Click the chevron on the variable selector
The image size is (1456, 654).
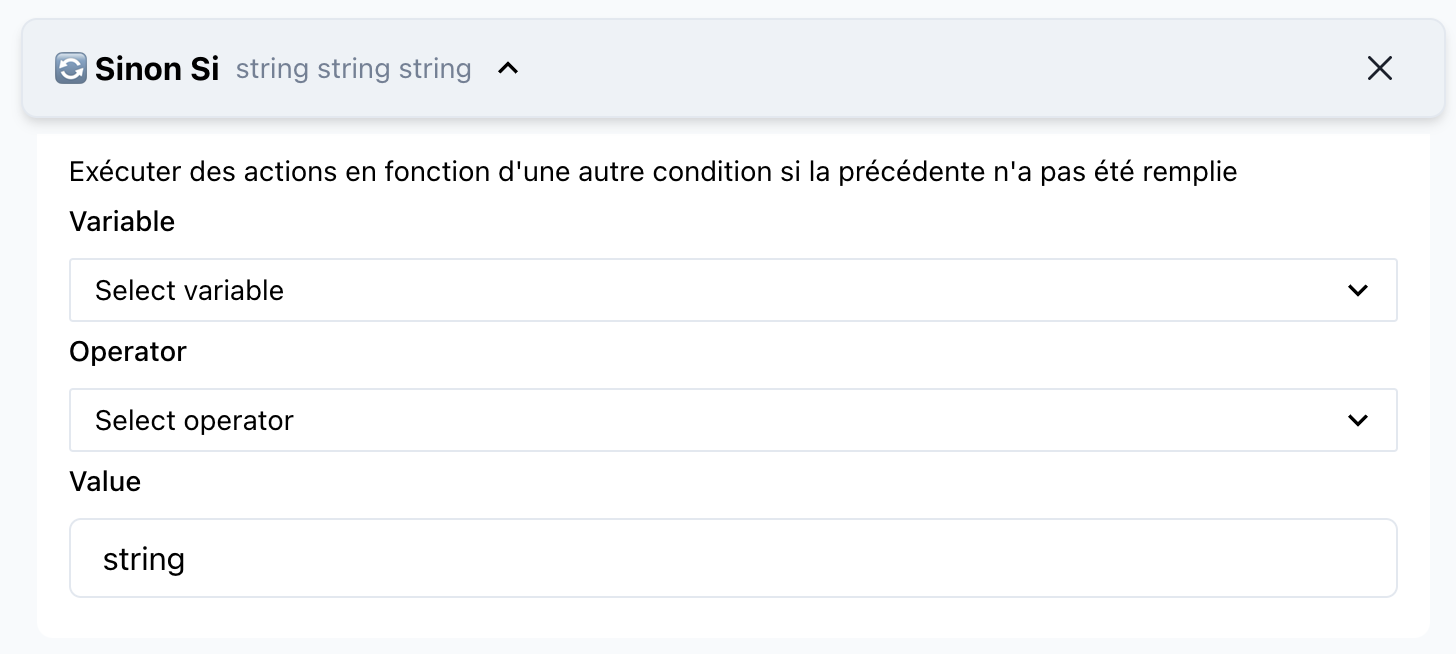(x=1357, y=290)
